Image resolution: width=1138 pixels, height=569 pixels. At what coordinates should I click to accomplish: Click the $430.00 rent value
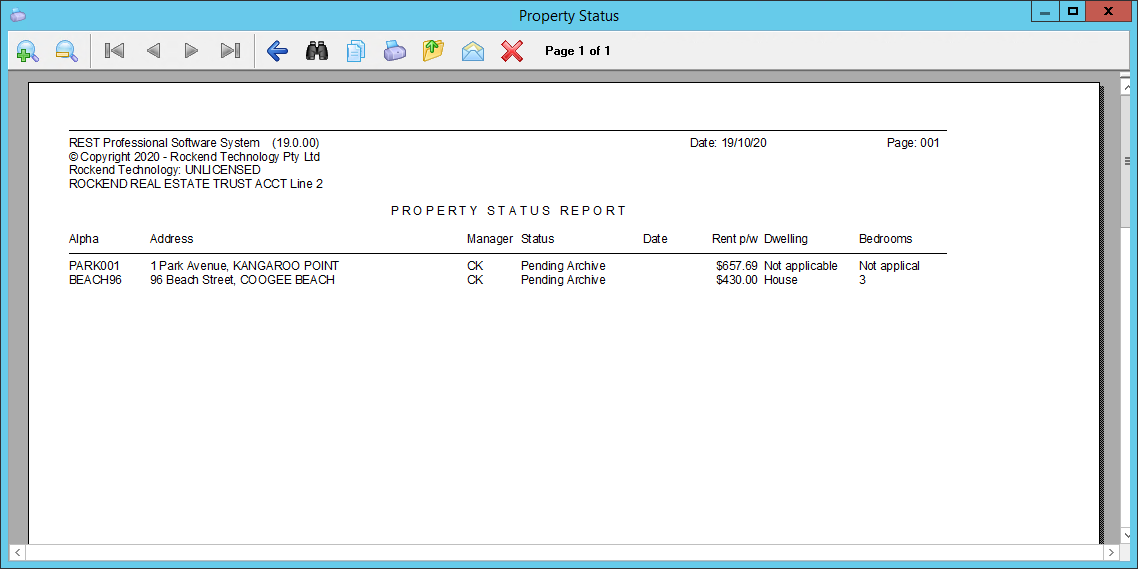click(x=736, y=280)
